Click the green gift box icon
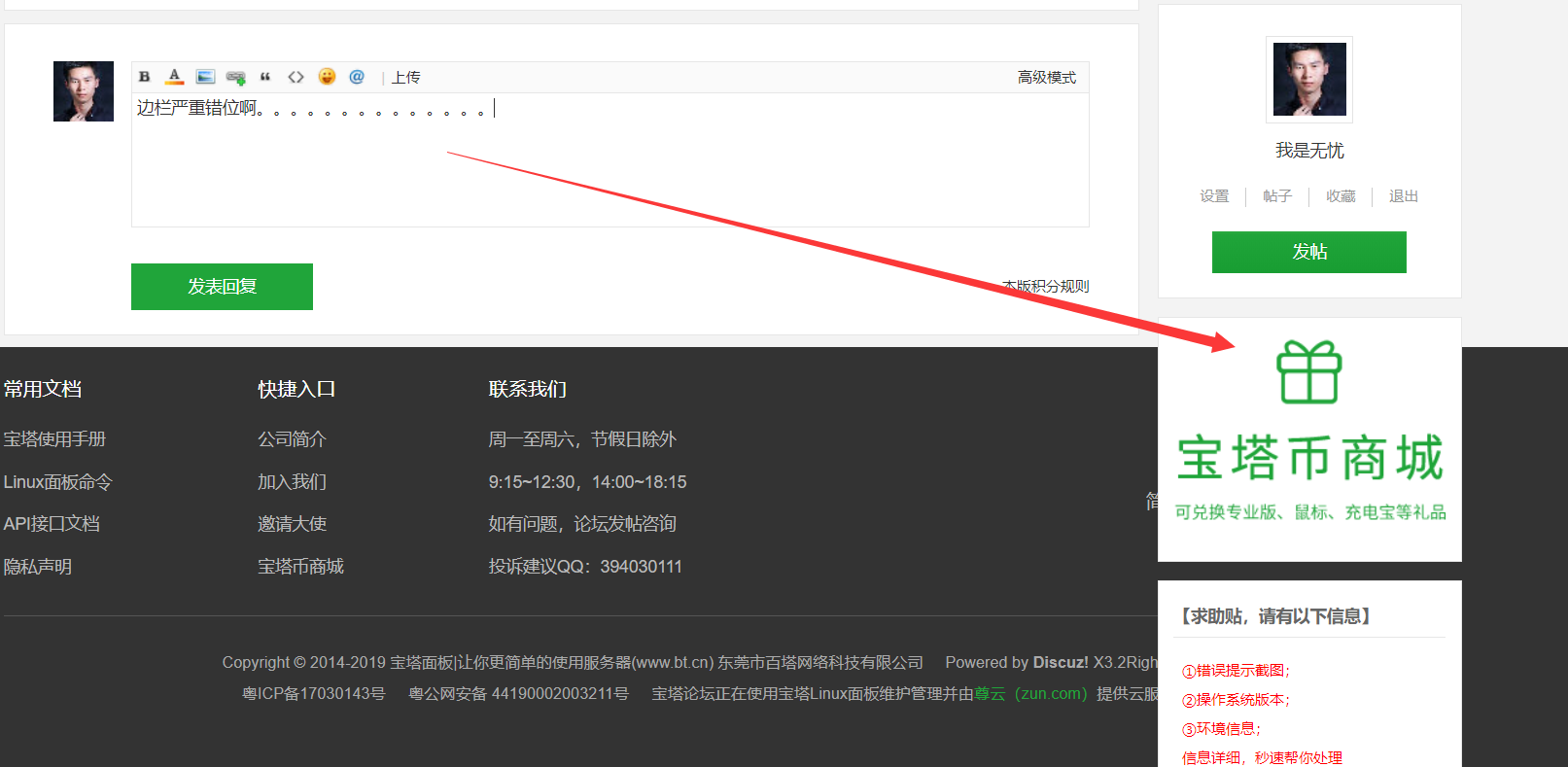 click(x=1309, y=372)
